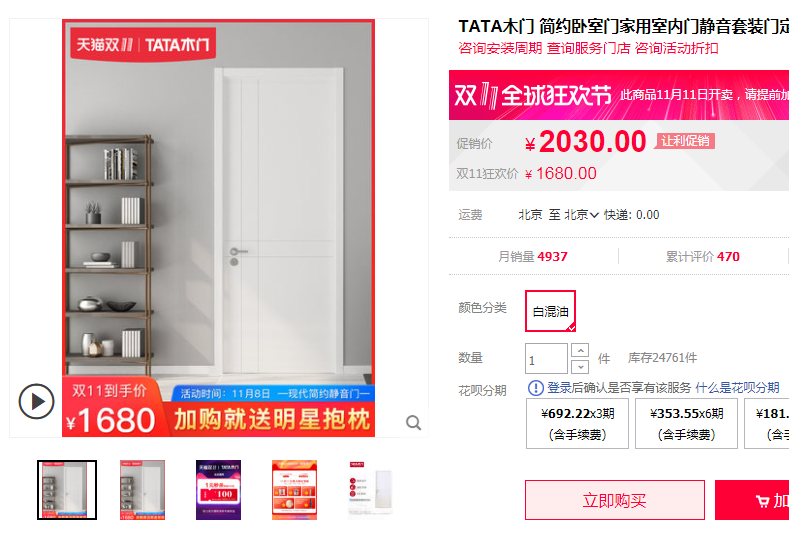Decrease quantity with the down arrow
The height and width of the screenshot is (540, 789).
(580, 366)
